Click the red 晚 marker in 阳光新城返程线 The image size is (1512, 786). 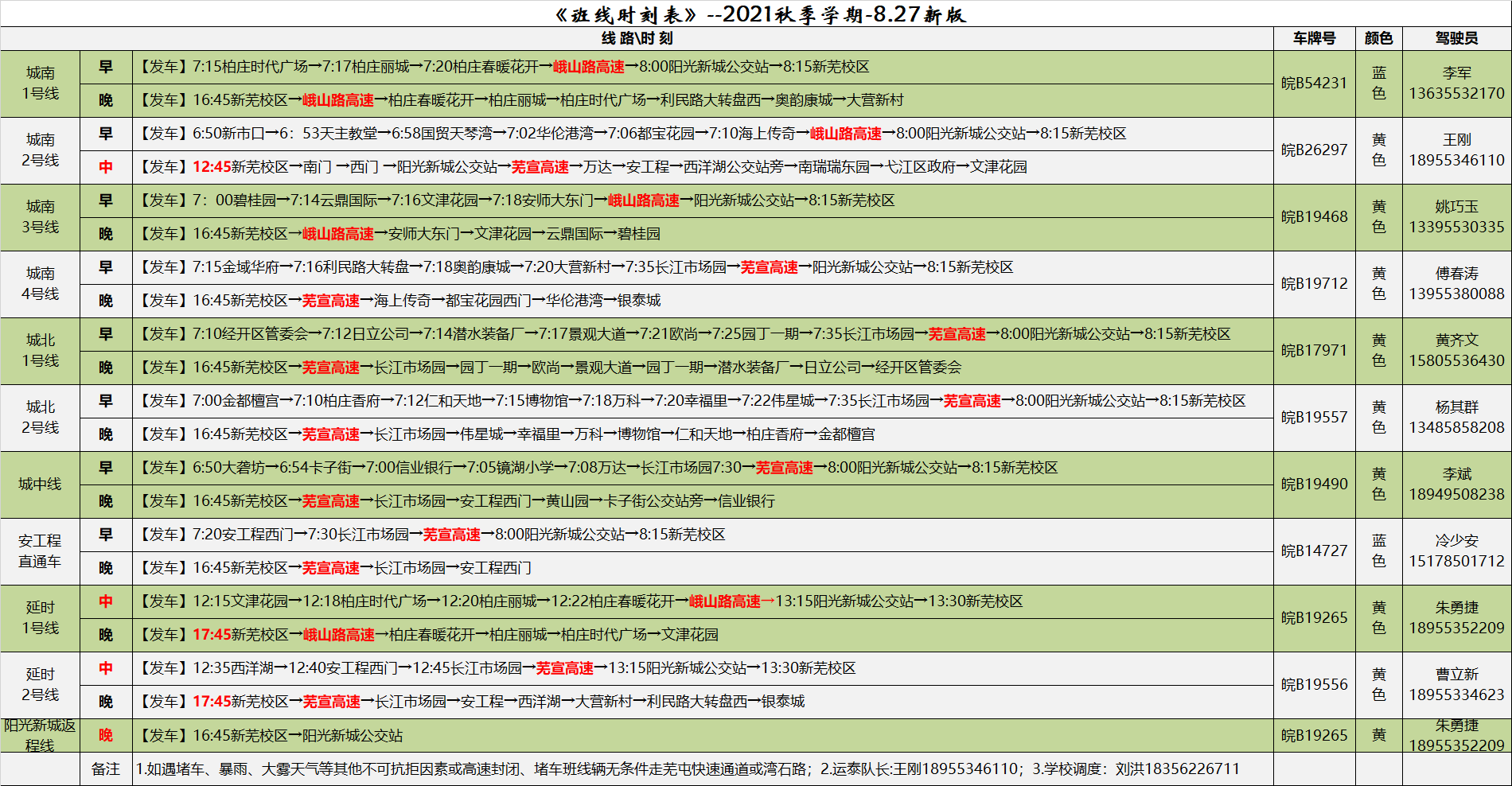(106, 736)
